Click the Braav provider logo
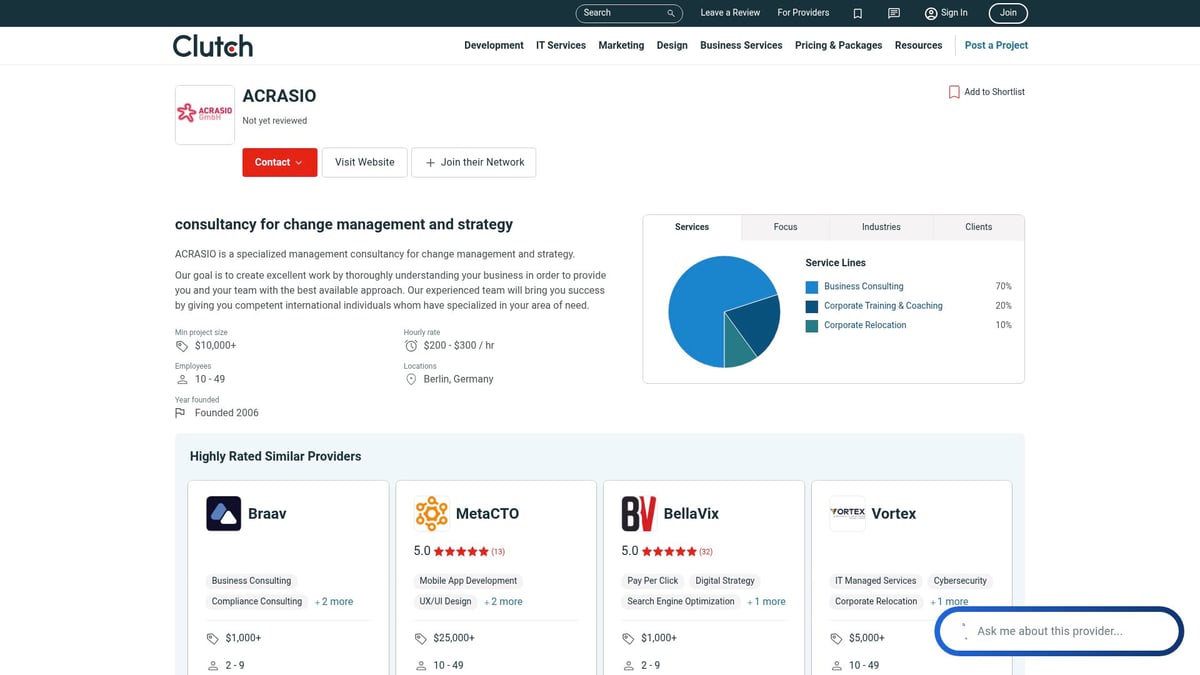Image resolution: width=1200 pixels, height=675 pixels. coord(224,513)
